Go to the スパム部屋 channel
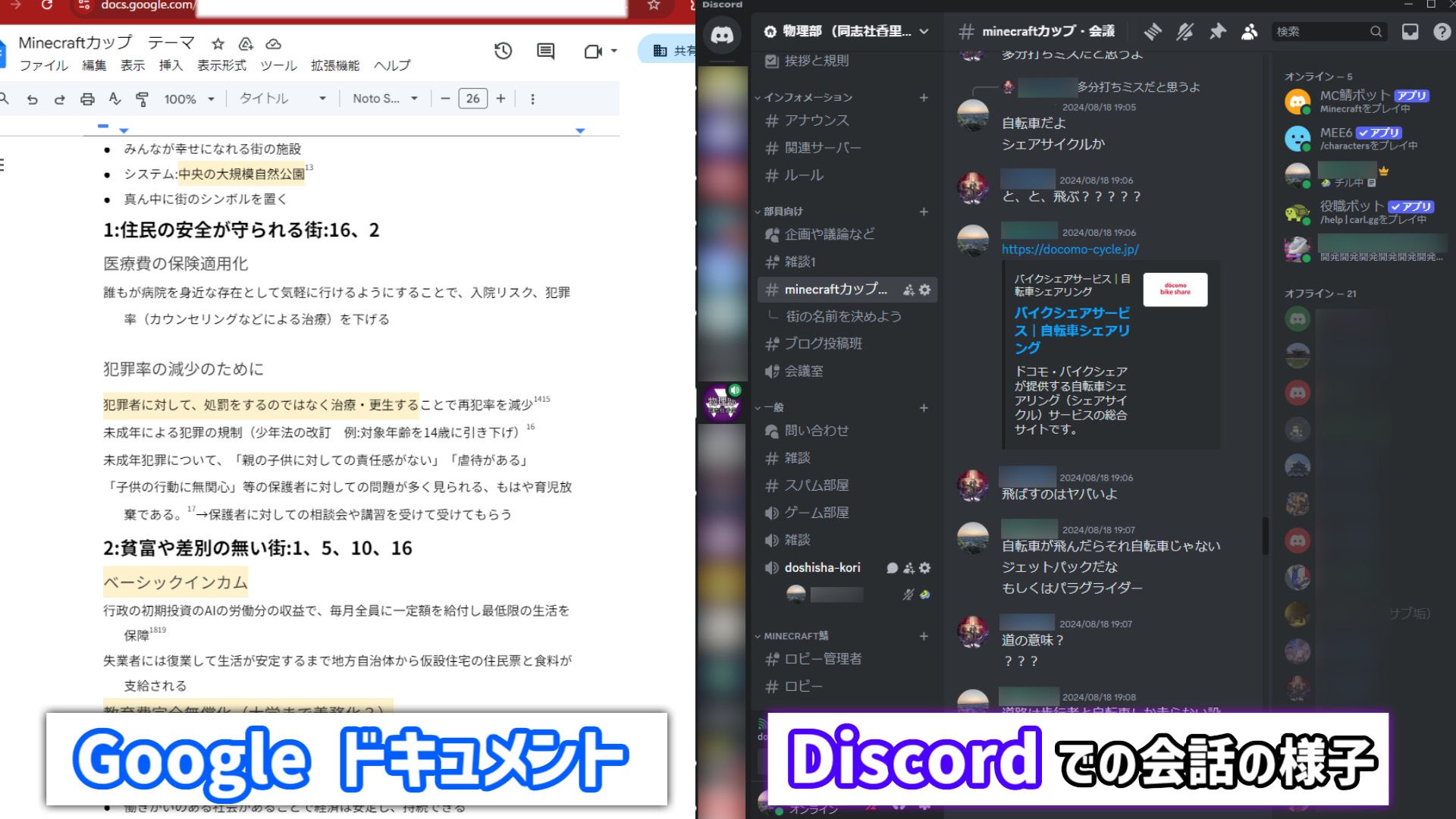This screenshot has width=1456, height=819. point(847,485)
